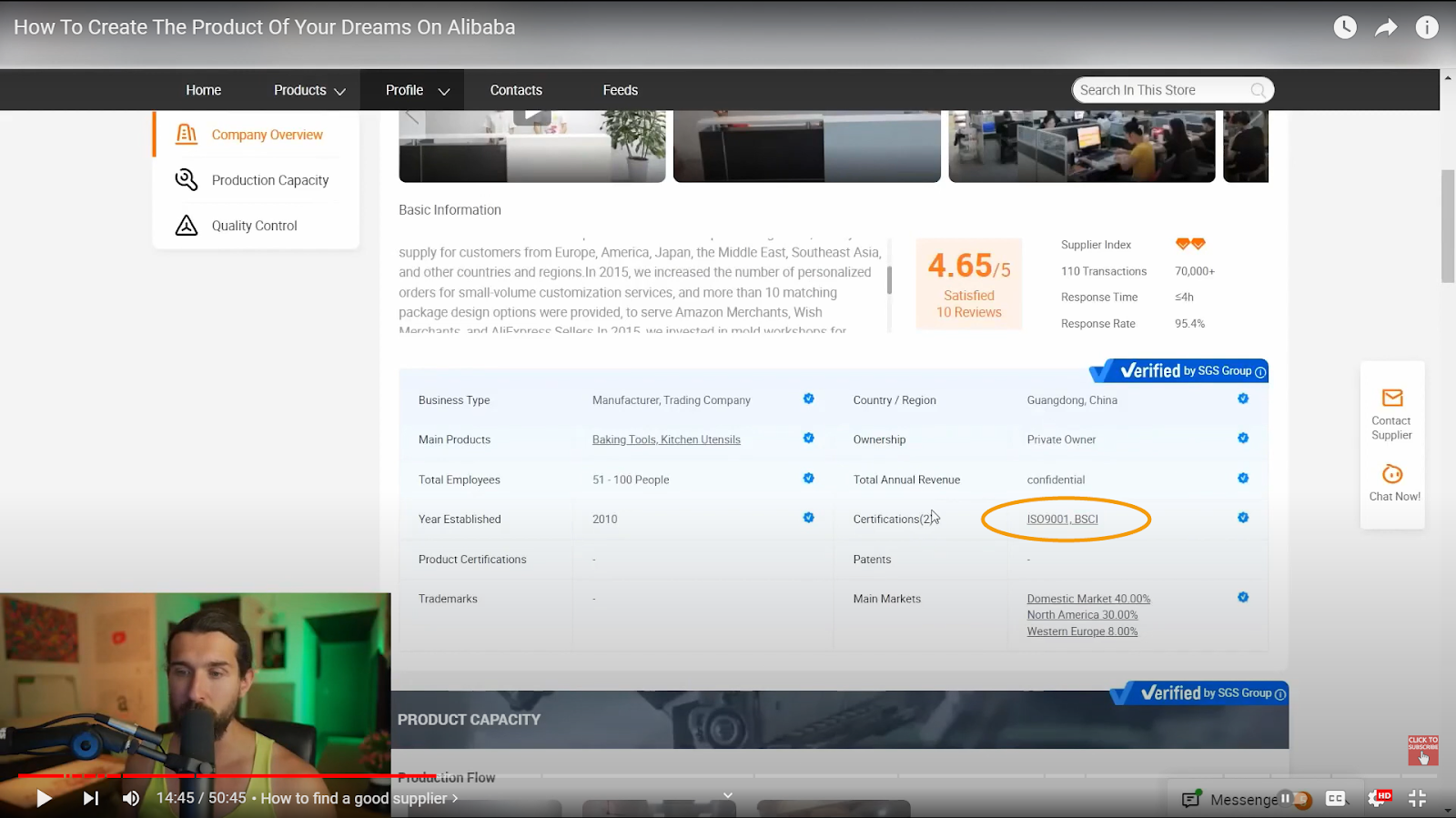The width and height of the screenshot is (1456, 818).
Task: Open chapter How to find a good supplier
Action: pyautogui.click(x=359, y=798)
